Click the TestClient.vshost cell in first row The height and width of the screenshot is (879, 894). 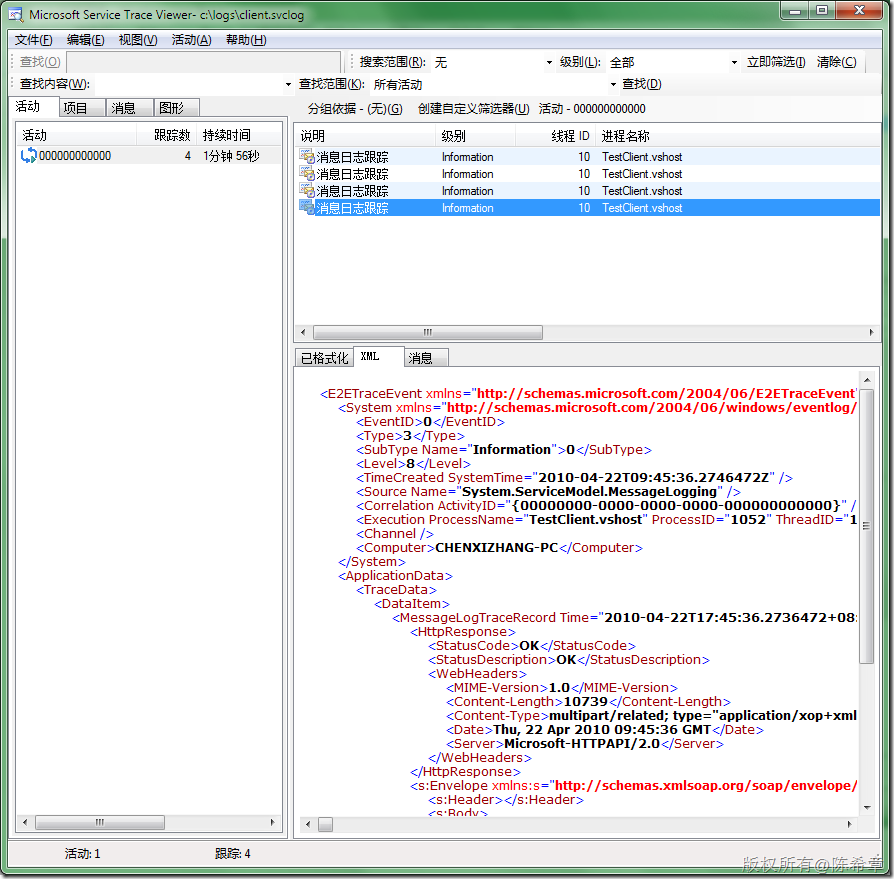[642, 157]
